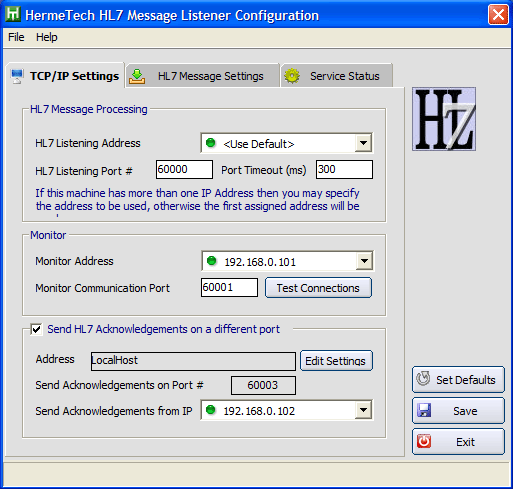
Task: Click the Edit Settings button
Action: click(336, 360)
